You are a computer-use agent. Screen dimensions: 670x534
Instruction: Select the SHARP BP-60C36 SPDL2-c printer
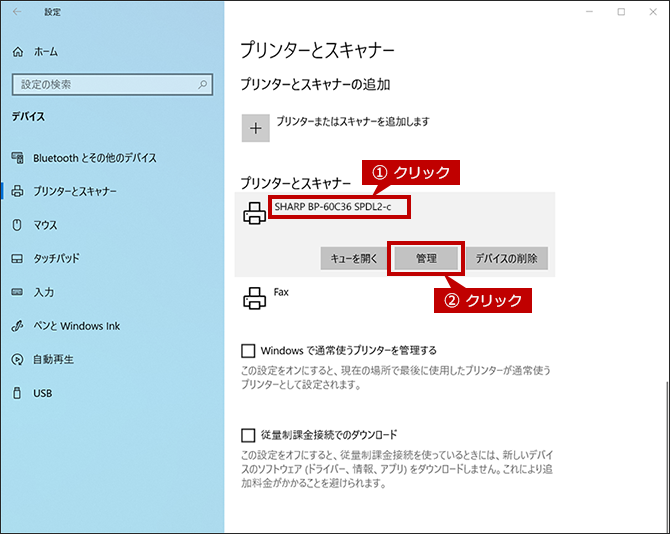click(332, 207)
